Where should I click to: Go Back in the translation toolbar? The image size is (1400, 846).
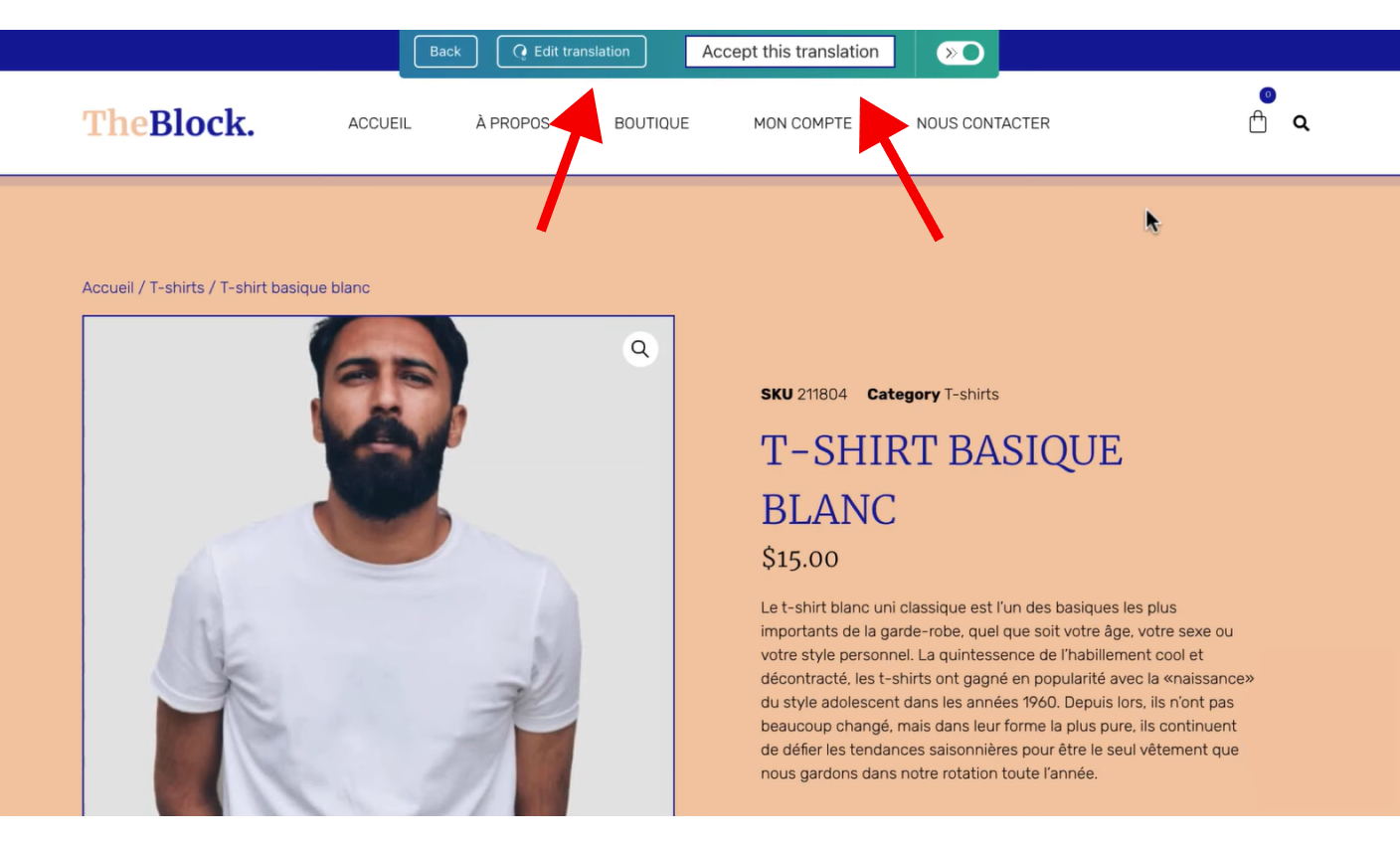(445, 52)
